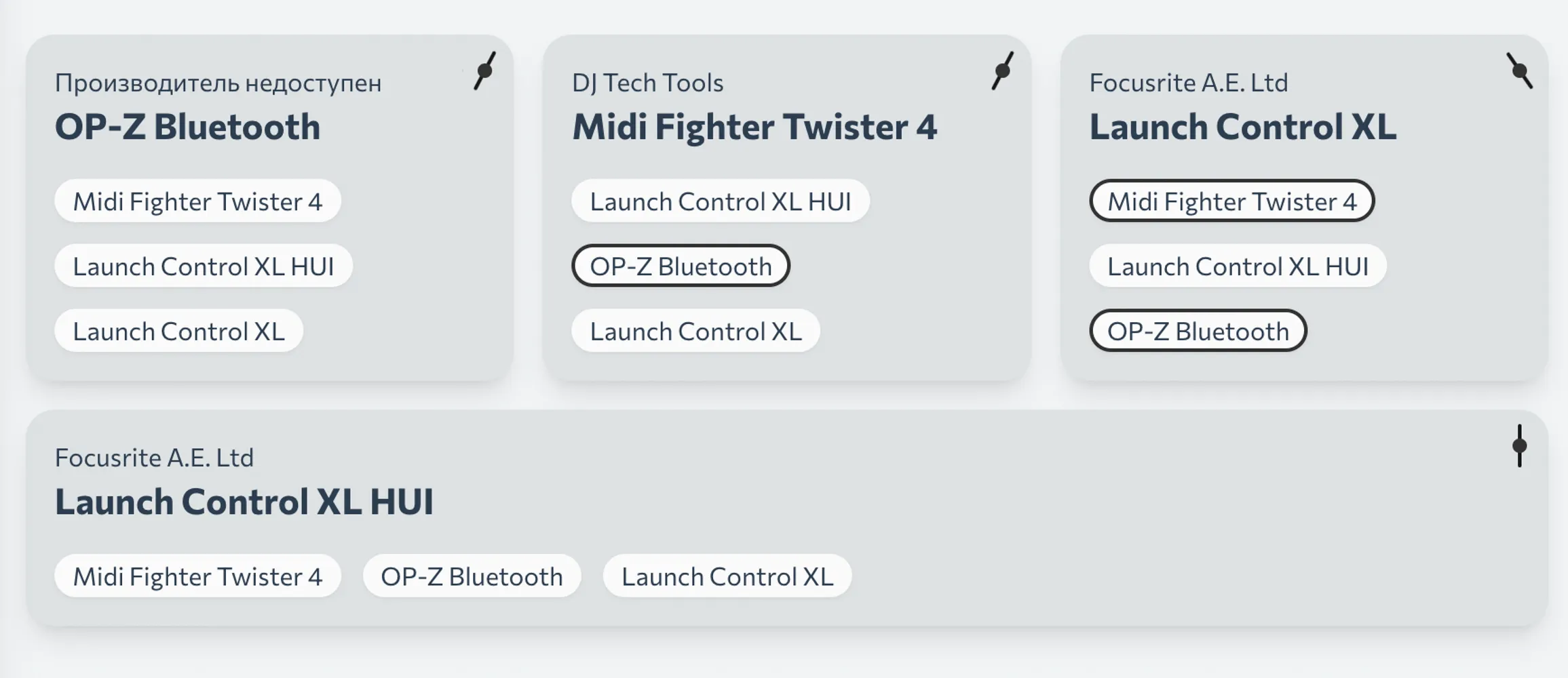Click the OP-Z Bluetooth chip on bottom card
1568x678 pixels.
tap(472, 576)
